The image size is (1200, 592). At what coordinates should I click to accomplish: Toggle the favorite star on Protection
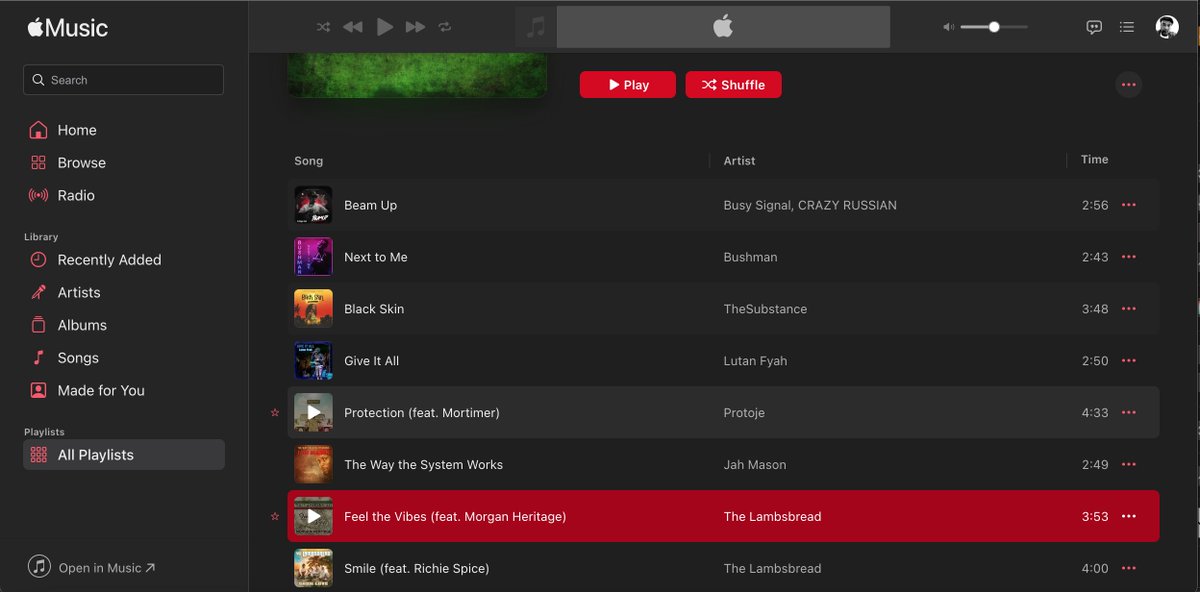point(274,412)
